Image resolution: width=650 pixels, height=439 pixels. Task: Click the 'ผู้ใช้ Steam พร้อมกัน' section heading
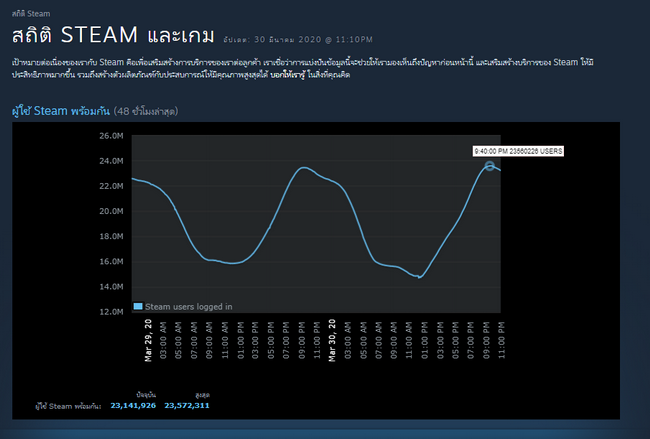coord(61,111)
